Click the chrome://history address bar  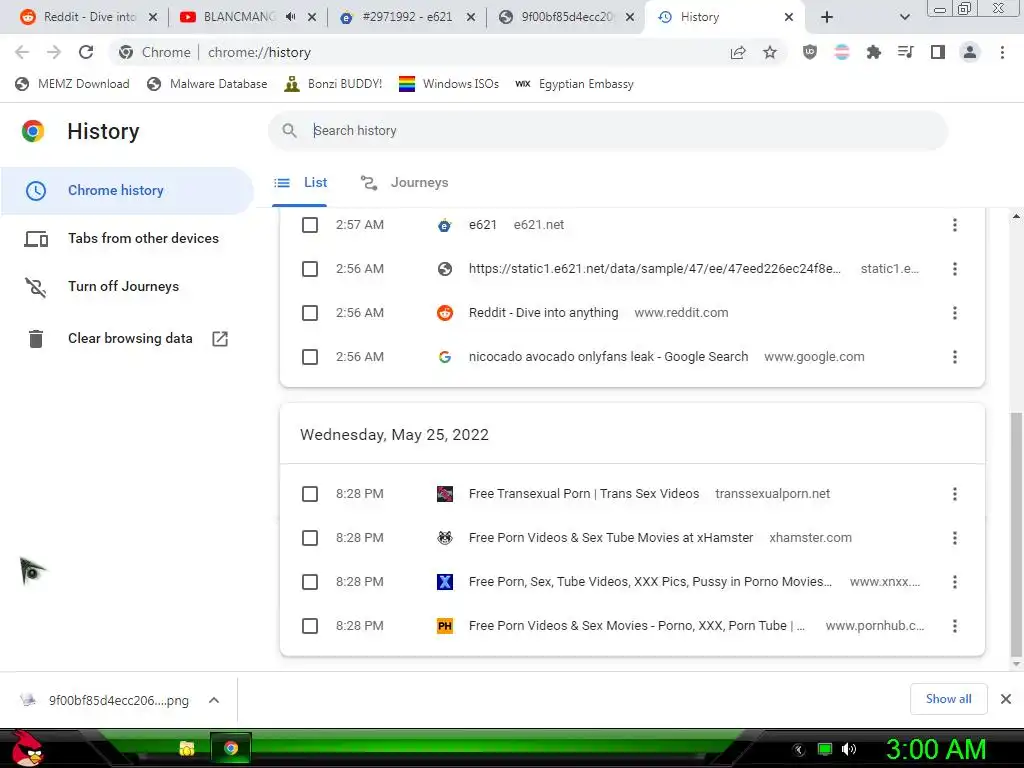coord(418,52)
